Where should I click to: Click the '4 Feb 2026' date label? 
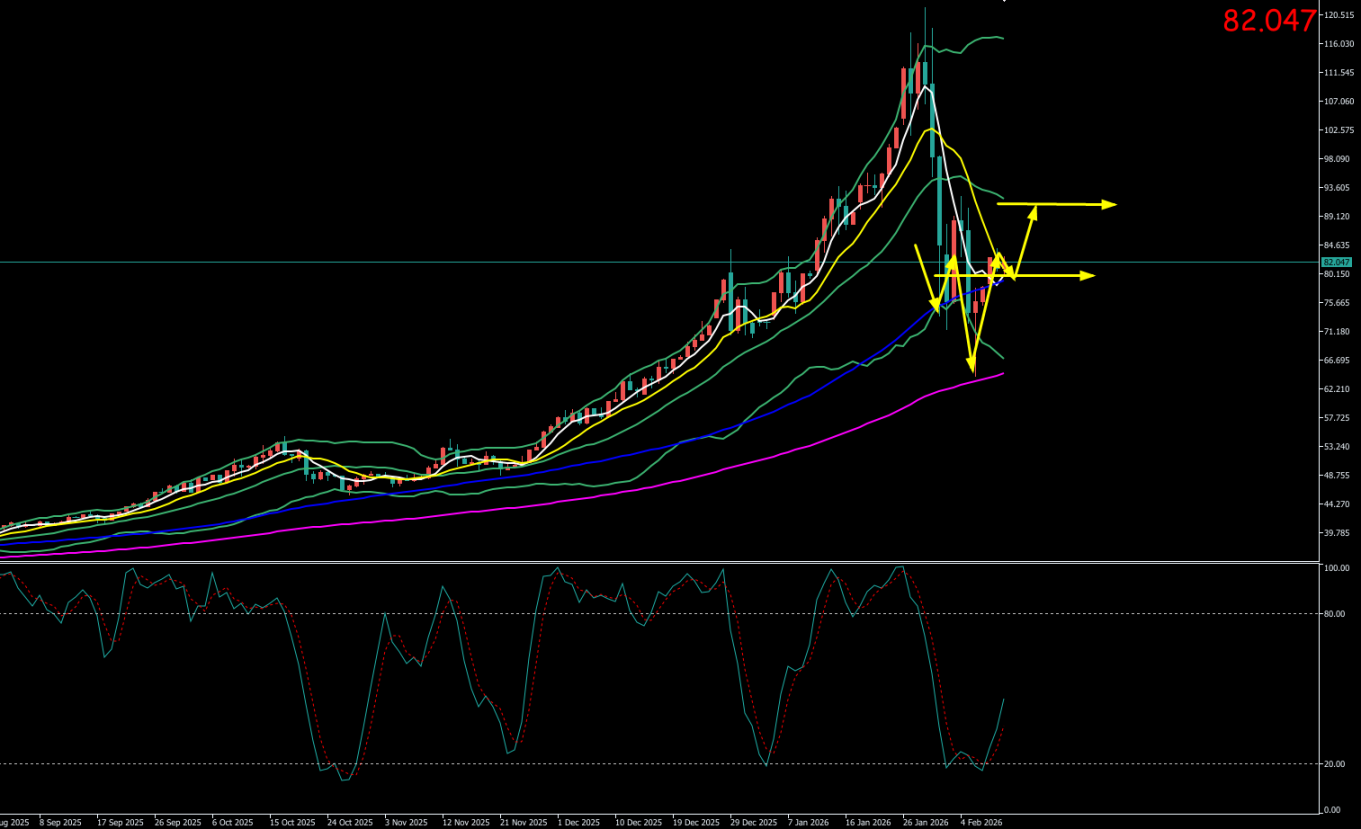(981, 822)
